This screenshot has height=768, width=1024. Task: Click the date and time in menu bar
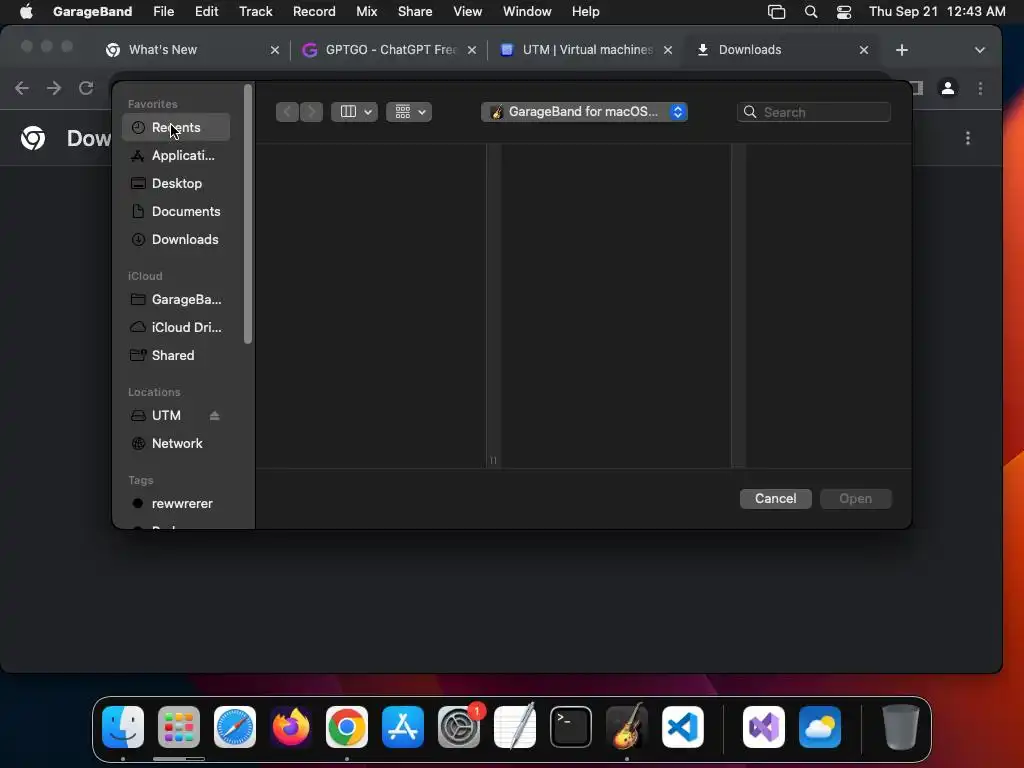click(937, 12)
